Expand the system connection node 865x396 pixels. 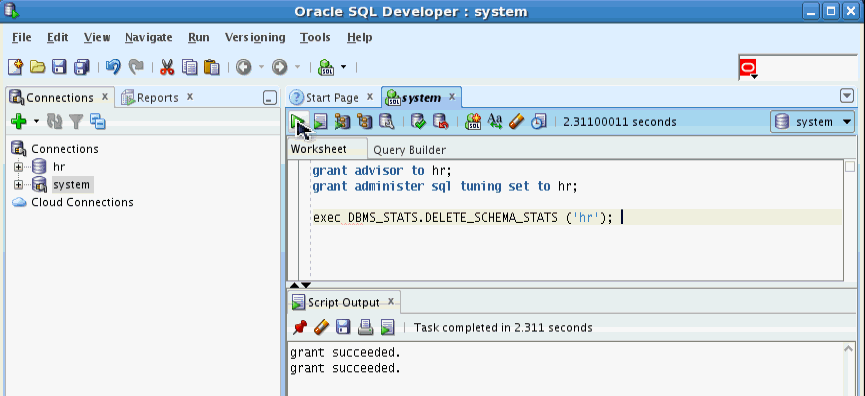tap(19, 184)
